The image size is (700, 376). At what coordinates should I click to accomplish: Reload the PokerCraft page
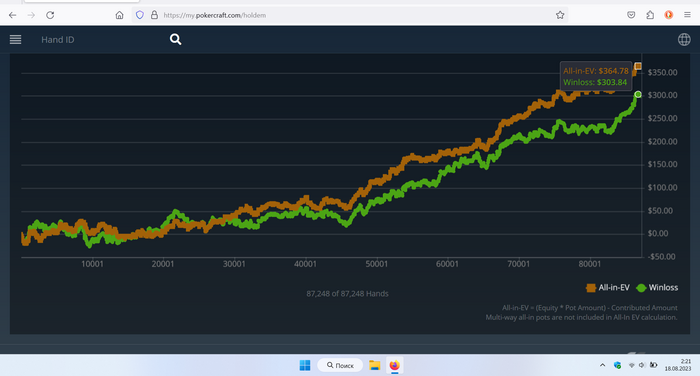point(50,15)
